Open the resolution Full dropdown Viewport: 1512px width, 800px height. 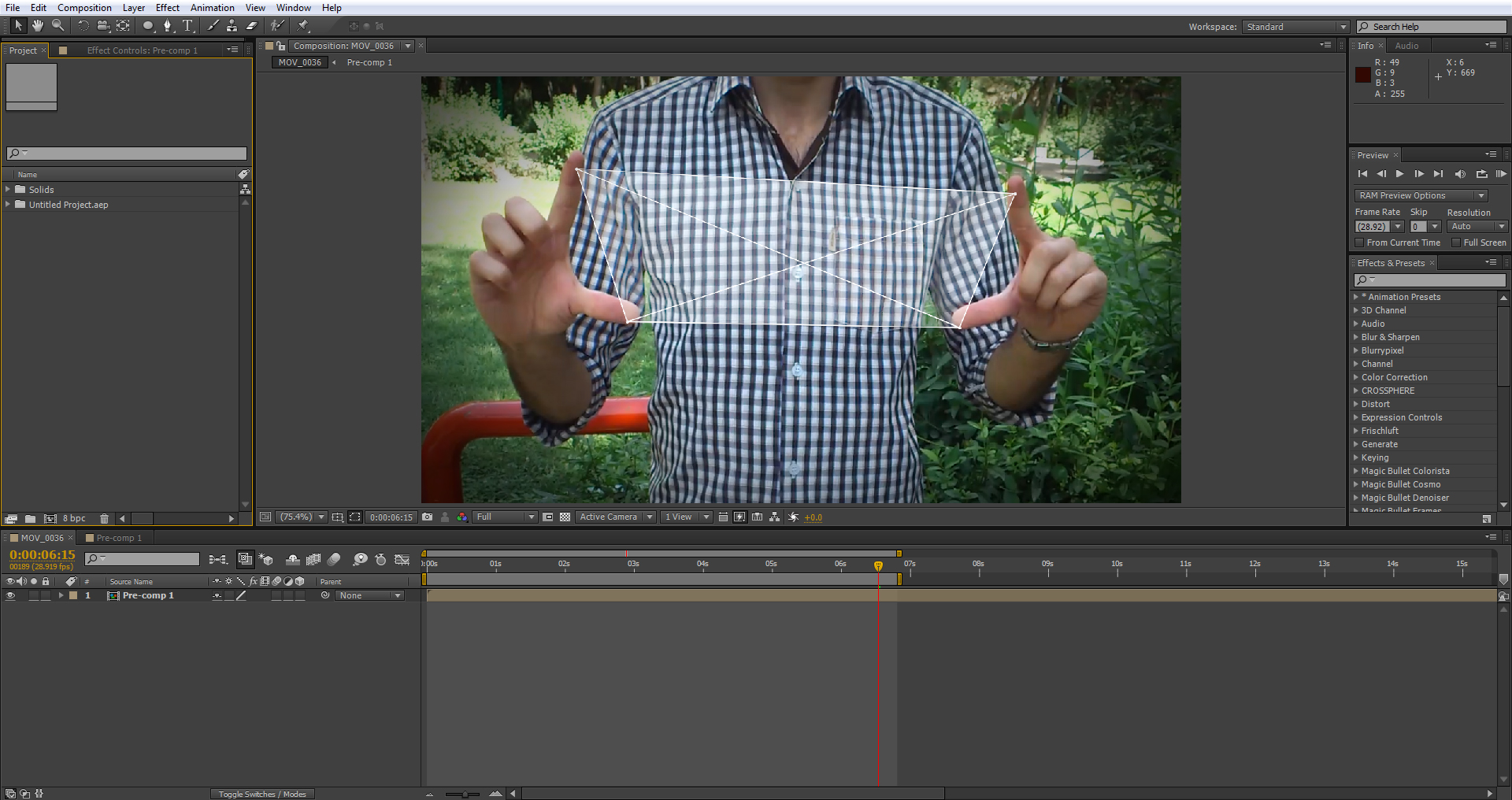(505, 517)
